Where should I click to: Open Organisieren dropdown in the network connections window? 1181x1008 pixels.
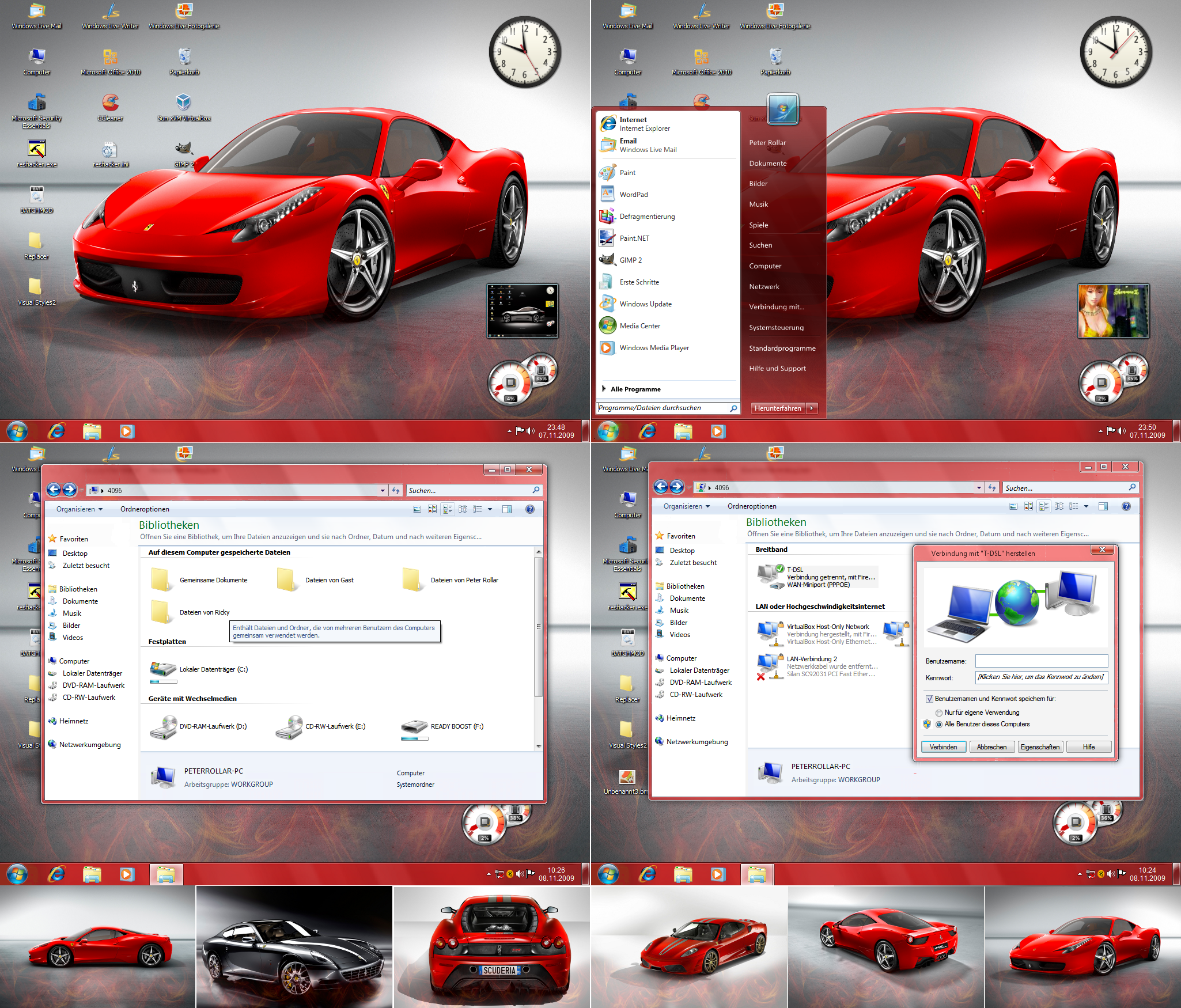click(x=687, y=506)
